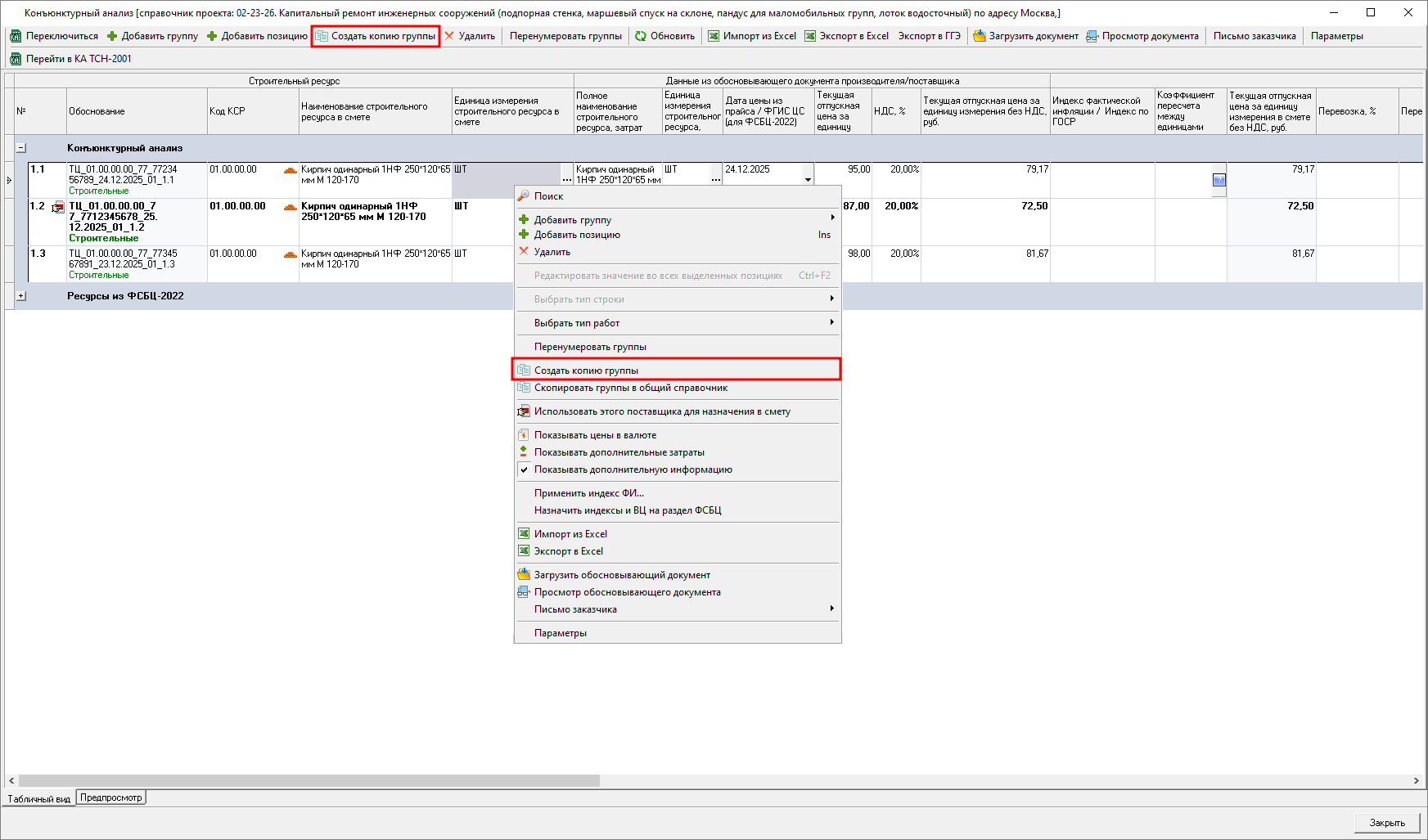This screenshot has width=1428, height=840.
Task: Click the 'Загрузить документ' toolbar icon
Action: point(979,36)
